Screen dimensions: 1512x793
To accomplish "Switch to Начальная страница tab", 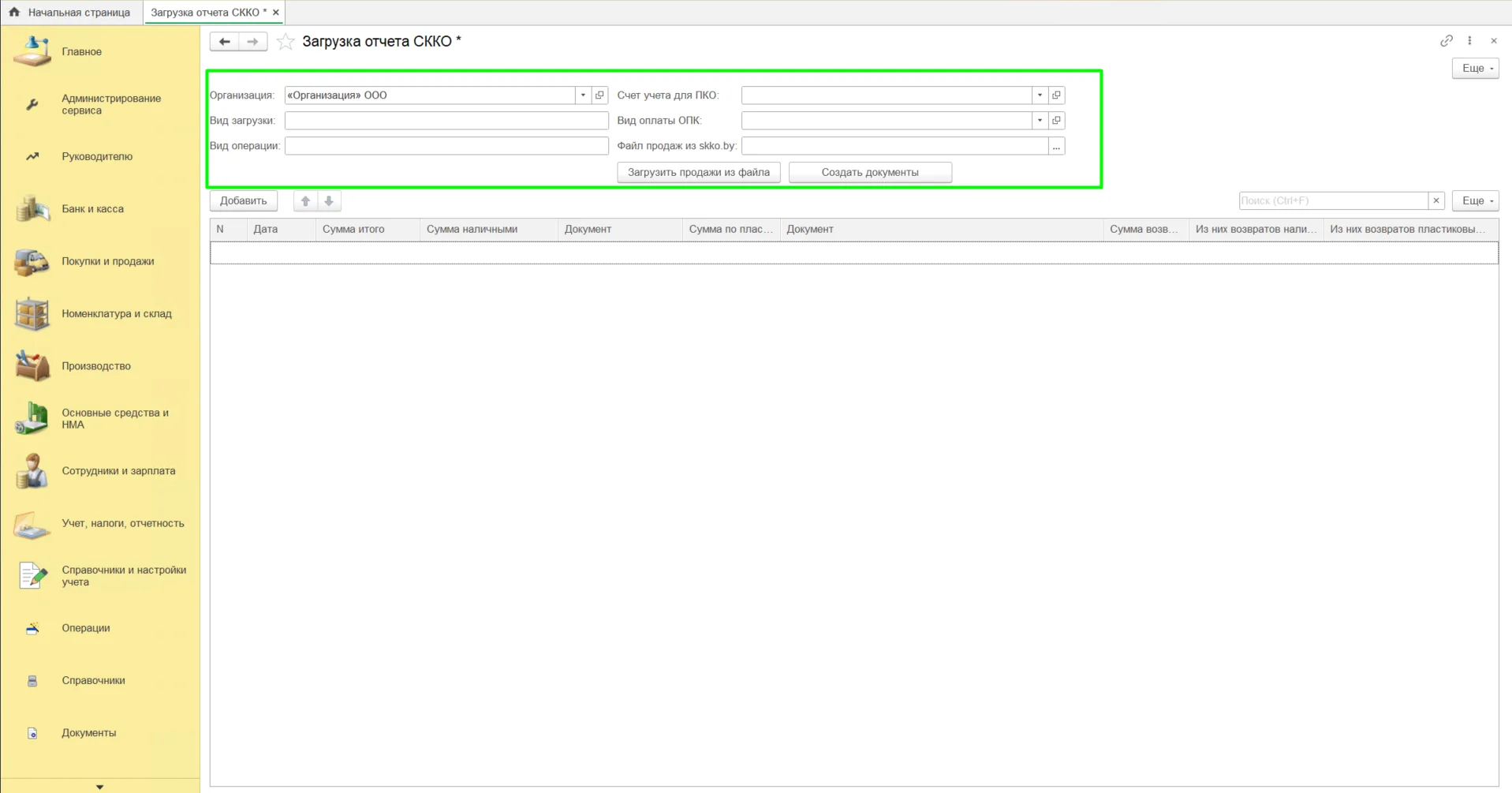I will click(x=72, y=12).
